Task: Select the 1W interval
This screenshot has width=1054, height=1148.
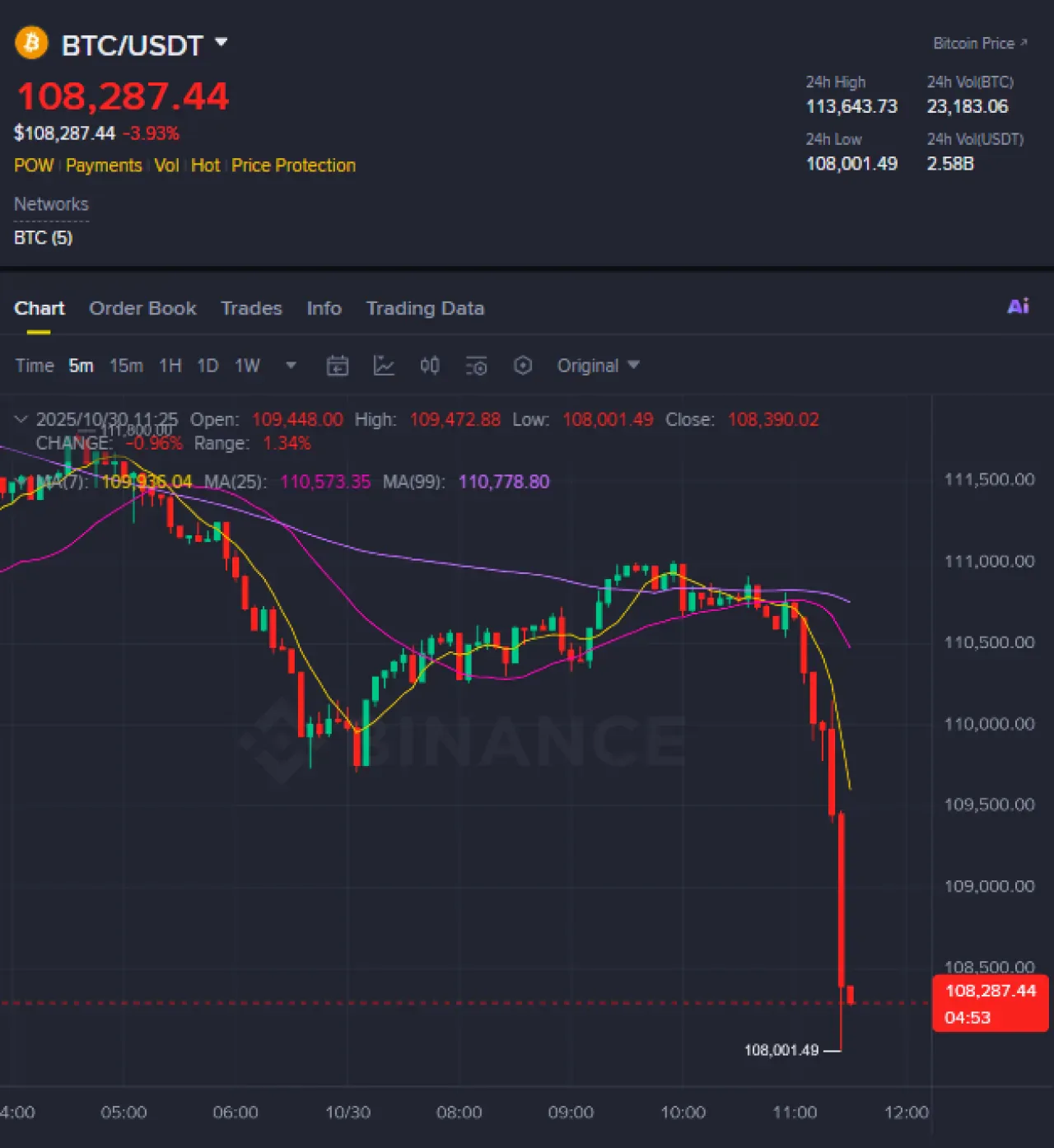Action: point(247,366)
